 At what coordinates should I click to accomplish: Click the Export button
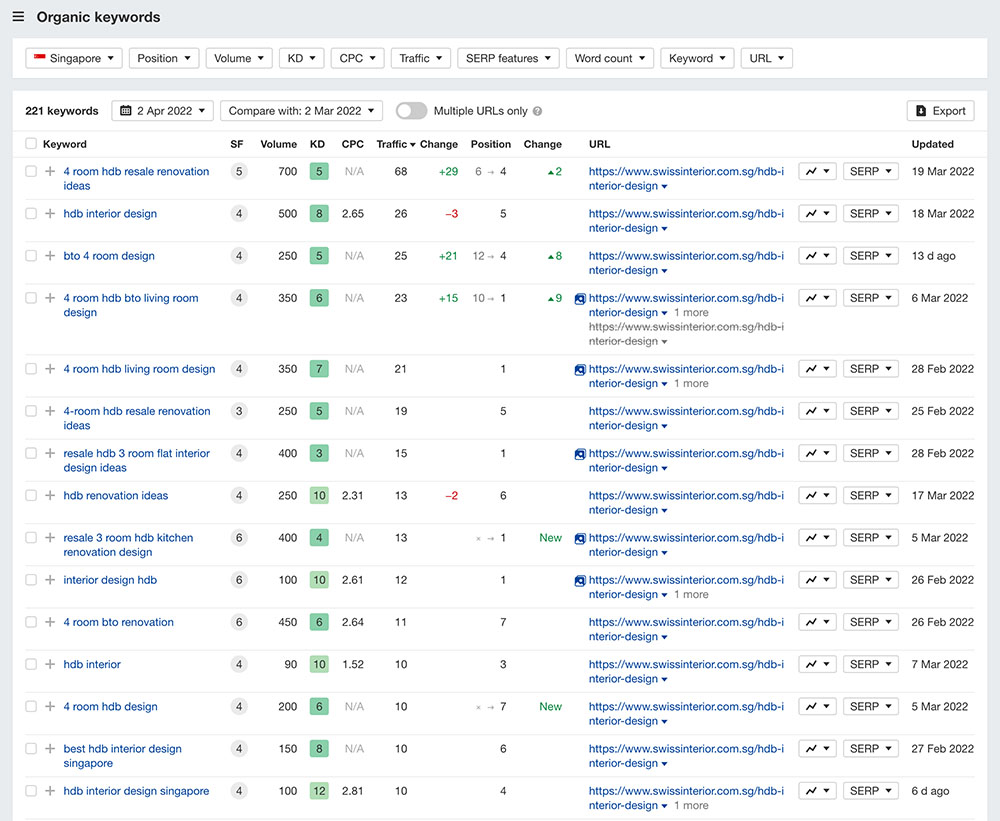tap(940, 111)
